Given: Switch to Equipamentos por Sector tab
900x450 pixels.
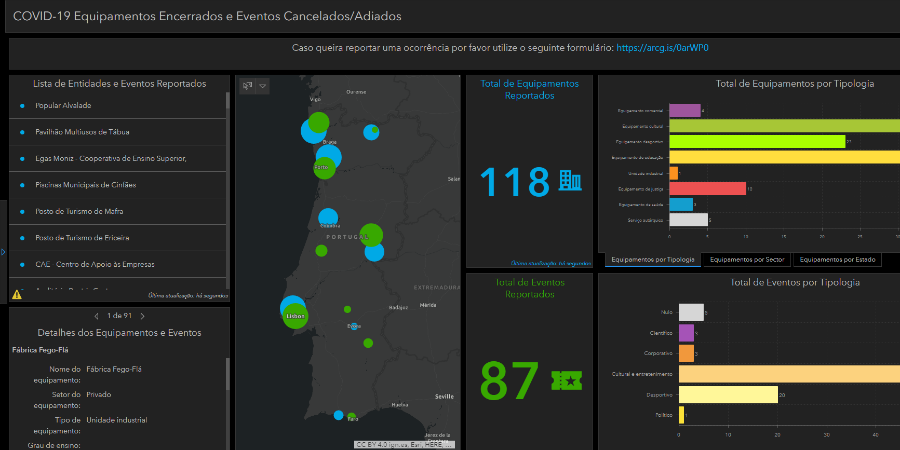Looking at the screenshot, I should pyautogui.click(x=747, y=260).
